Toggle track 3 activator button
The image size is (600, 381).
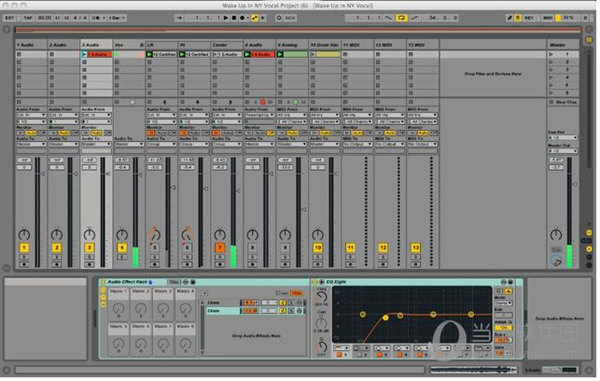[89, 248]
